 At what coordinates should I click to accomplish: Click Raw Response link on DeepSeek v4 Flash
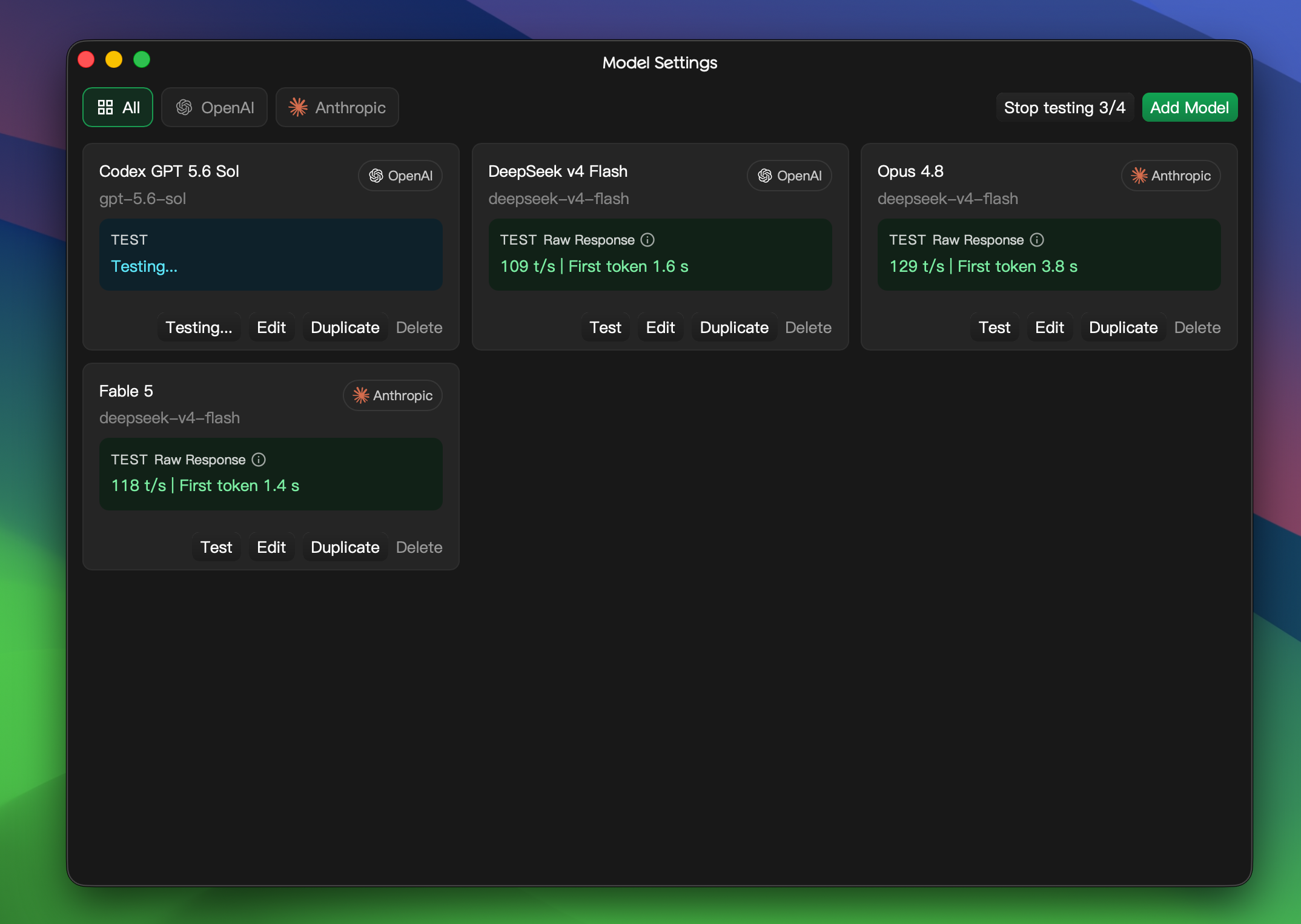click(589, 240)
